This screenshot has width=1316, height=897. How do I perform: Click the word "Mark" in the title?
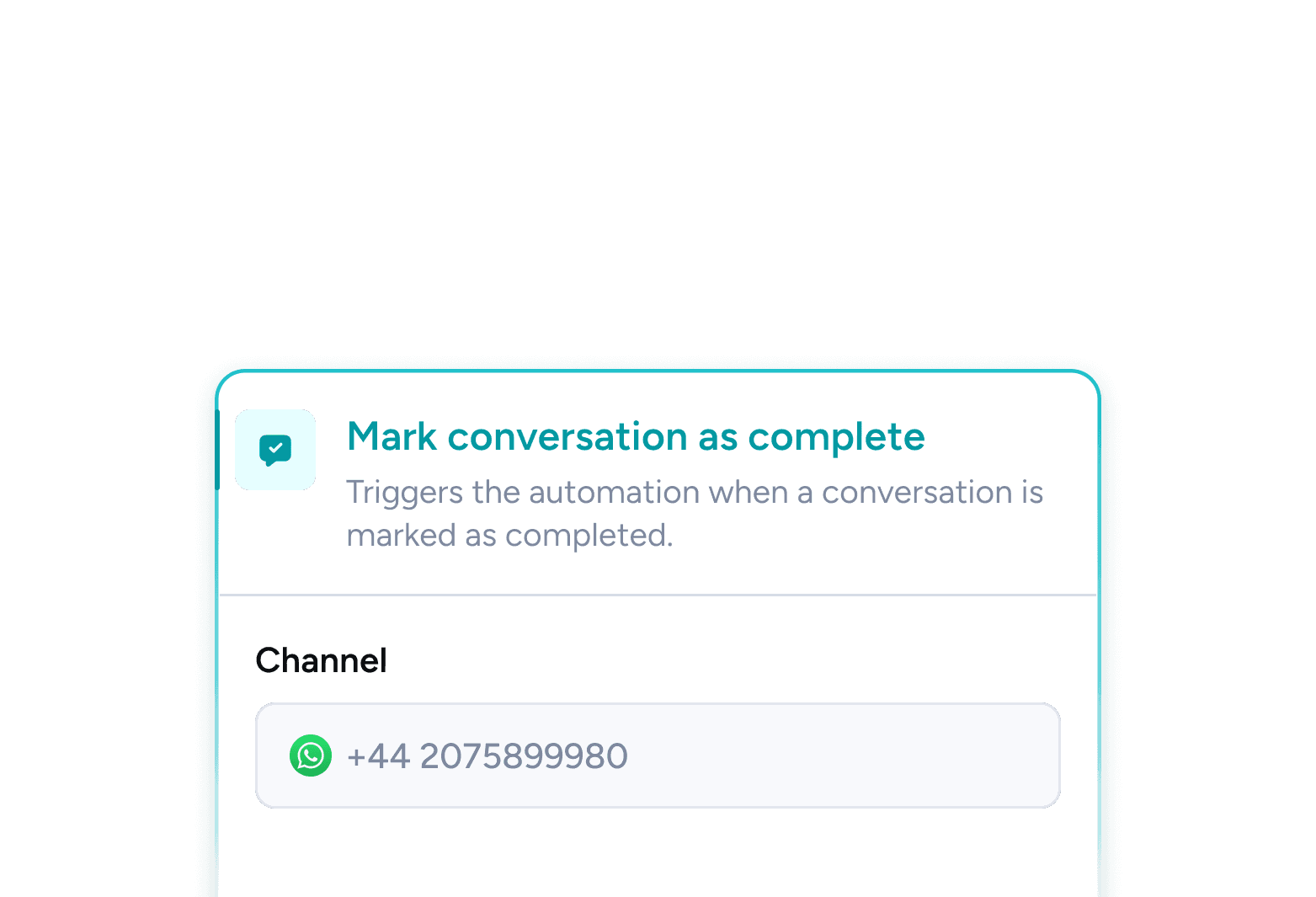tap(392, 437)
